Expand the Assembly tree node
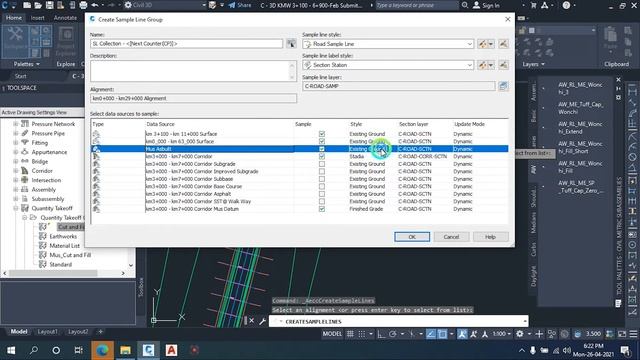The width and height of the screenshot is (640, 360). pyautogui.click(x=16, y=189)
